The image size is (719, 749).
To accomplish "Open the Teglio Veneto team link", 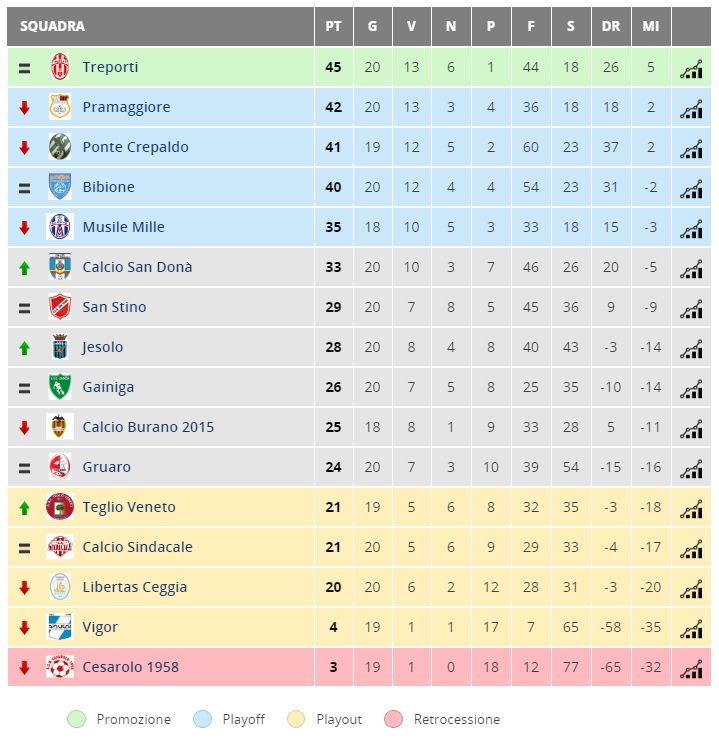I will tap(129, 507).
